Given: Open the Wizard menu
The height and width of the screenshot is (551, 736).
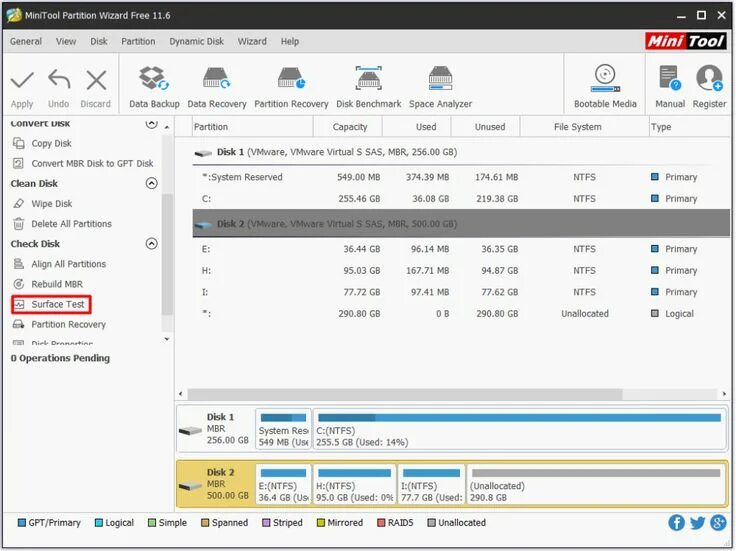Looking at the screenshot, I should click(252, 41).
